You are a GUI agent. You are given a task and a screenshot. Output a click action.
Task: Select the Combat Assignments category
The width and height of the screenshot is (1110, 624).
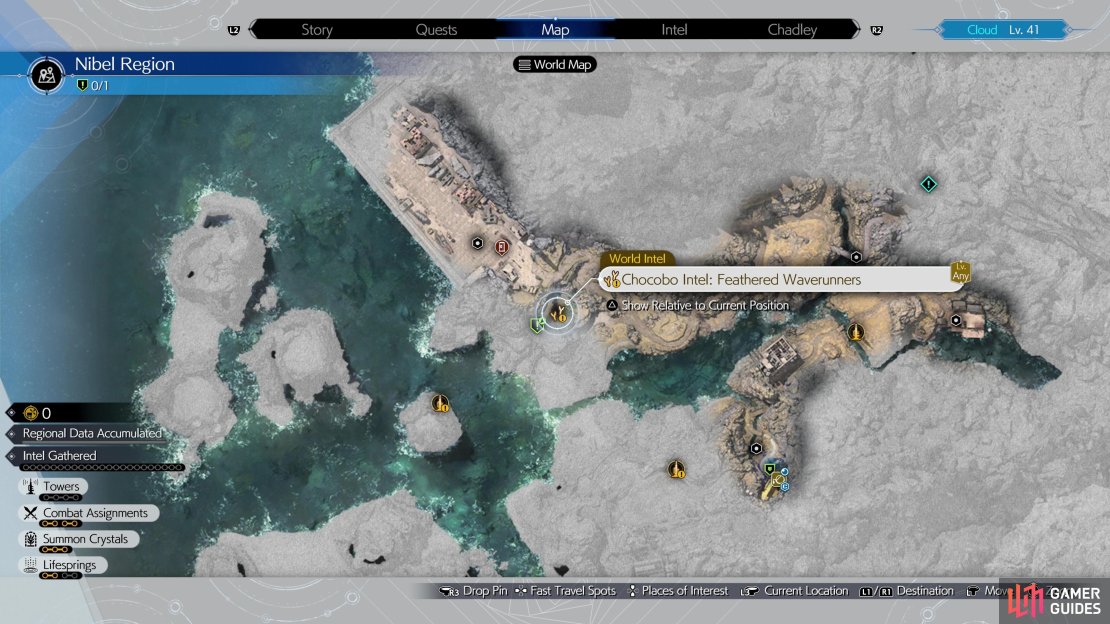pos(89,513)
